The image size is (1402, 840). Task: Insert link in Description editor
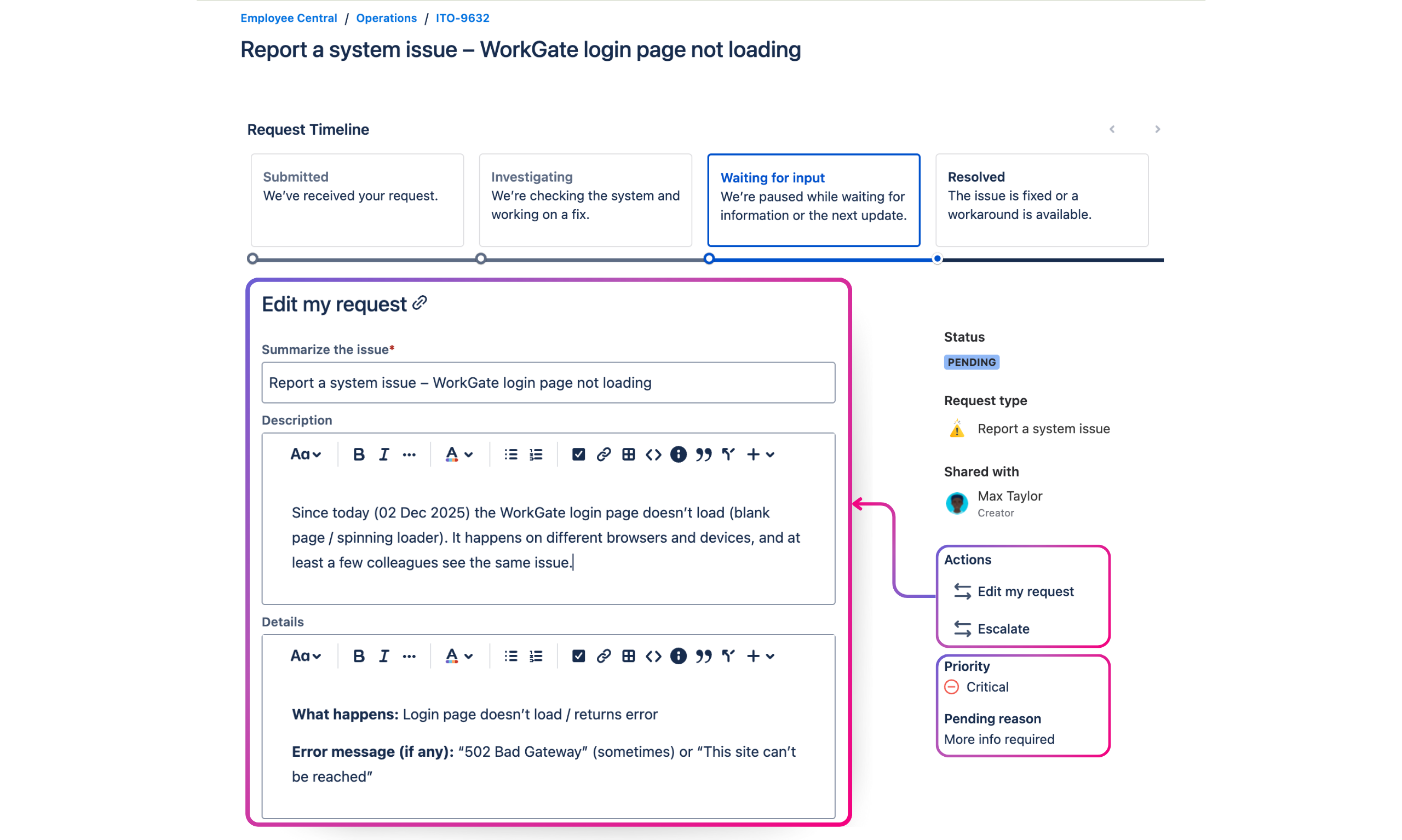coord(604,454)
